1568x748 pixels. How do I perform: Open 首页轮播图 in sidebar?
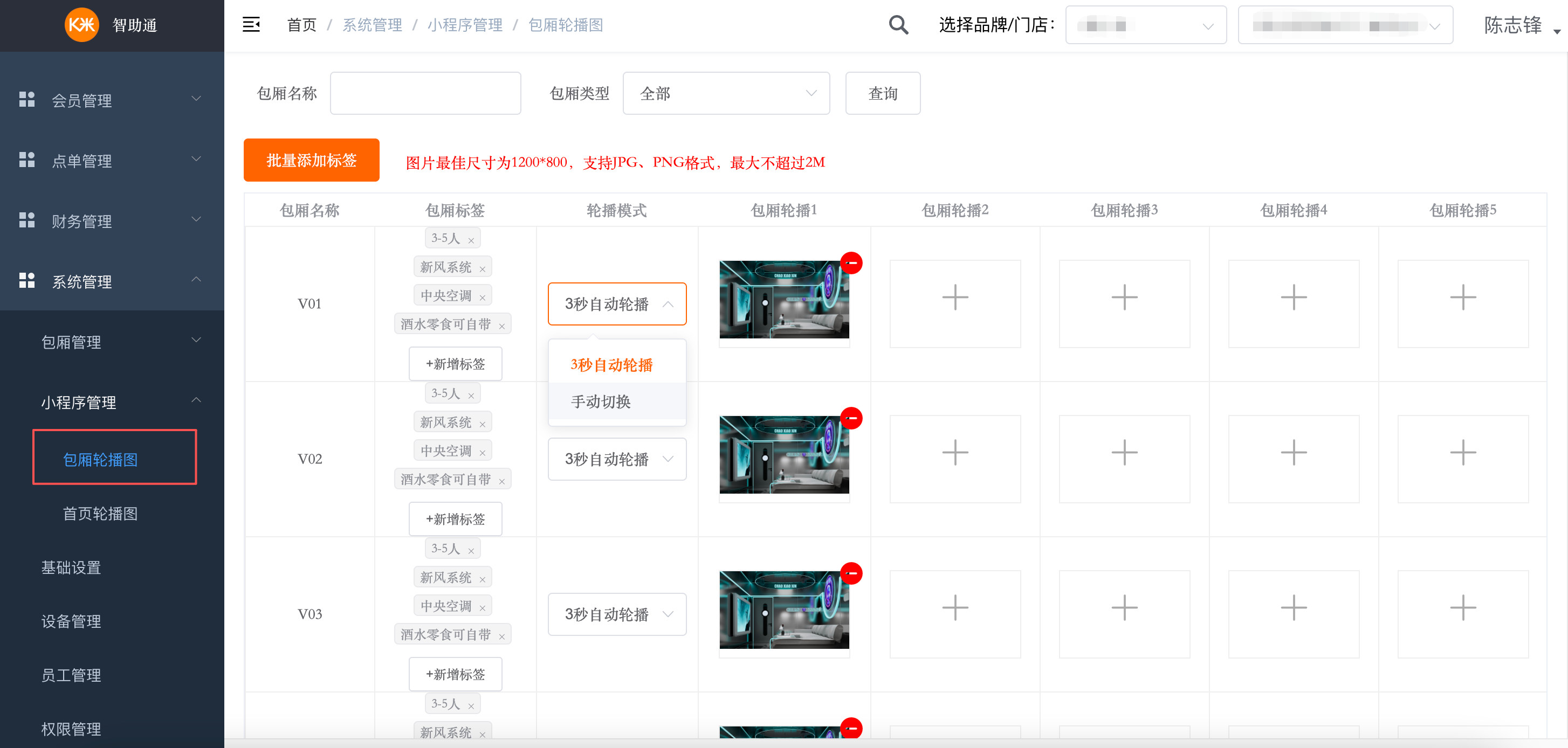pos(100,513)
